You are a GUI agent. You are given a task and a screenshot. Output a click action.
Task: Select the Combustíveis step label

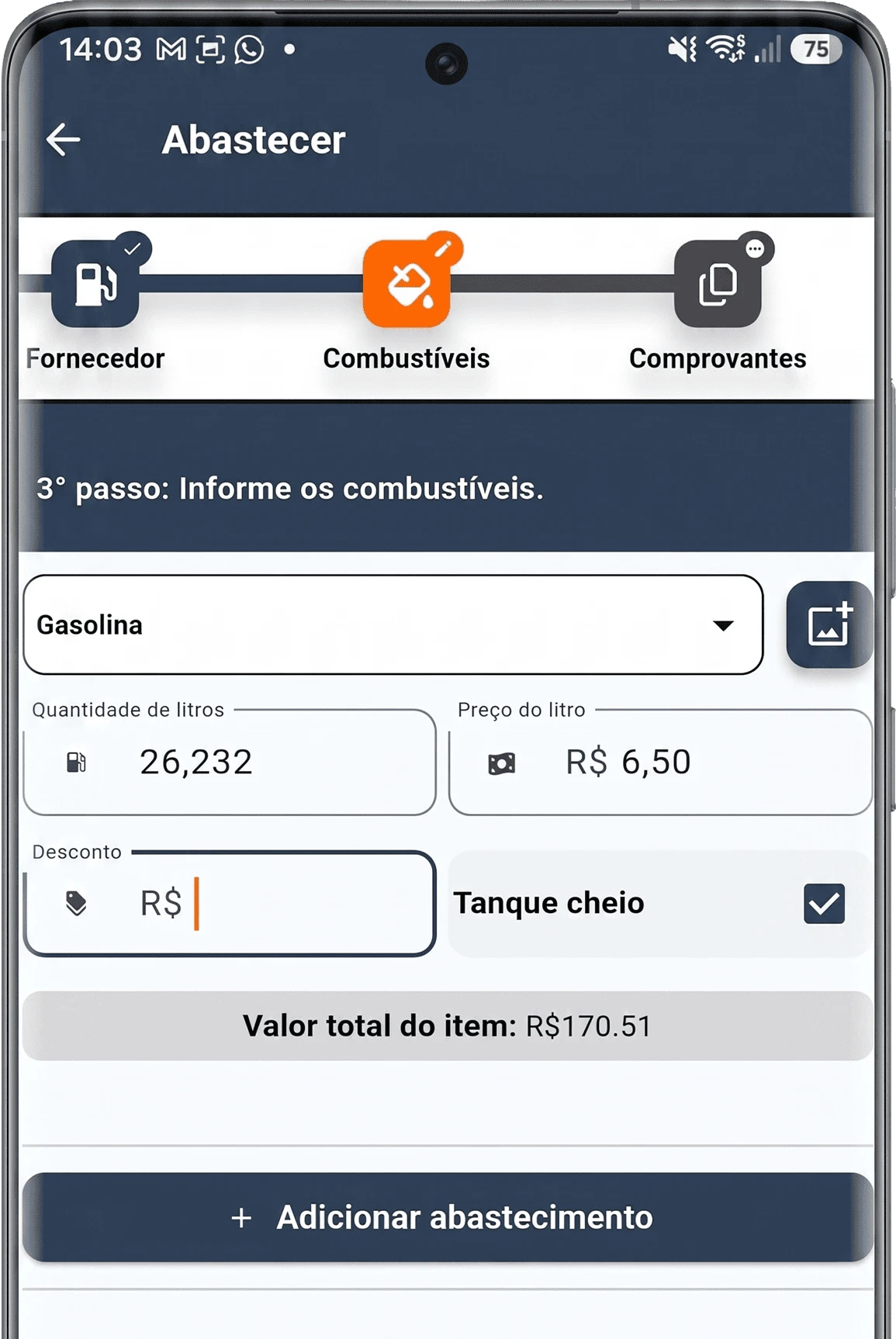[406, 358]
